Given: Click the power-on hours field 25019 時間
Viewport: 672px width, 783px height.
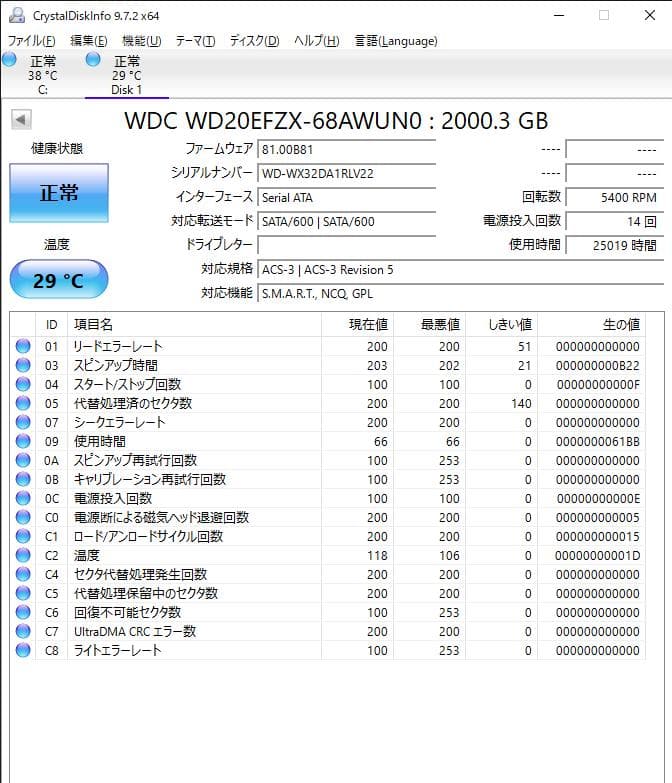Looking at the screenshot, I should (615, 245).
